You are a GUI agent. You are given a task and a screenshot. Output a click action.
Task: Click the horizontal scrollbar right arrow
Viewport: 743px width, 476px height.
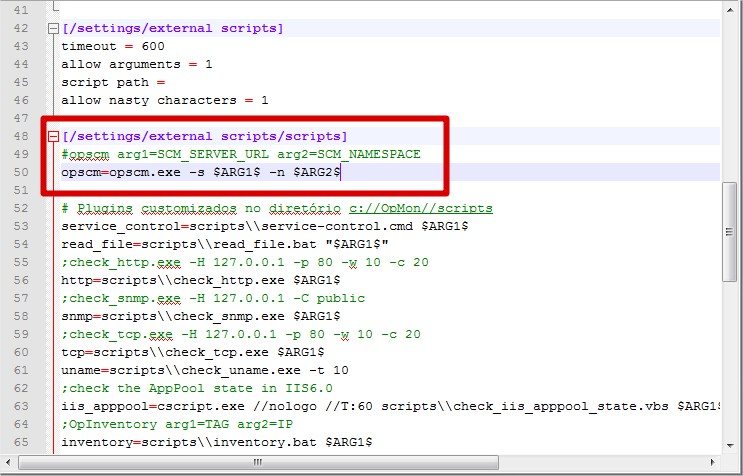[x=713, y=463]
